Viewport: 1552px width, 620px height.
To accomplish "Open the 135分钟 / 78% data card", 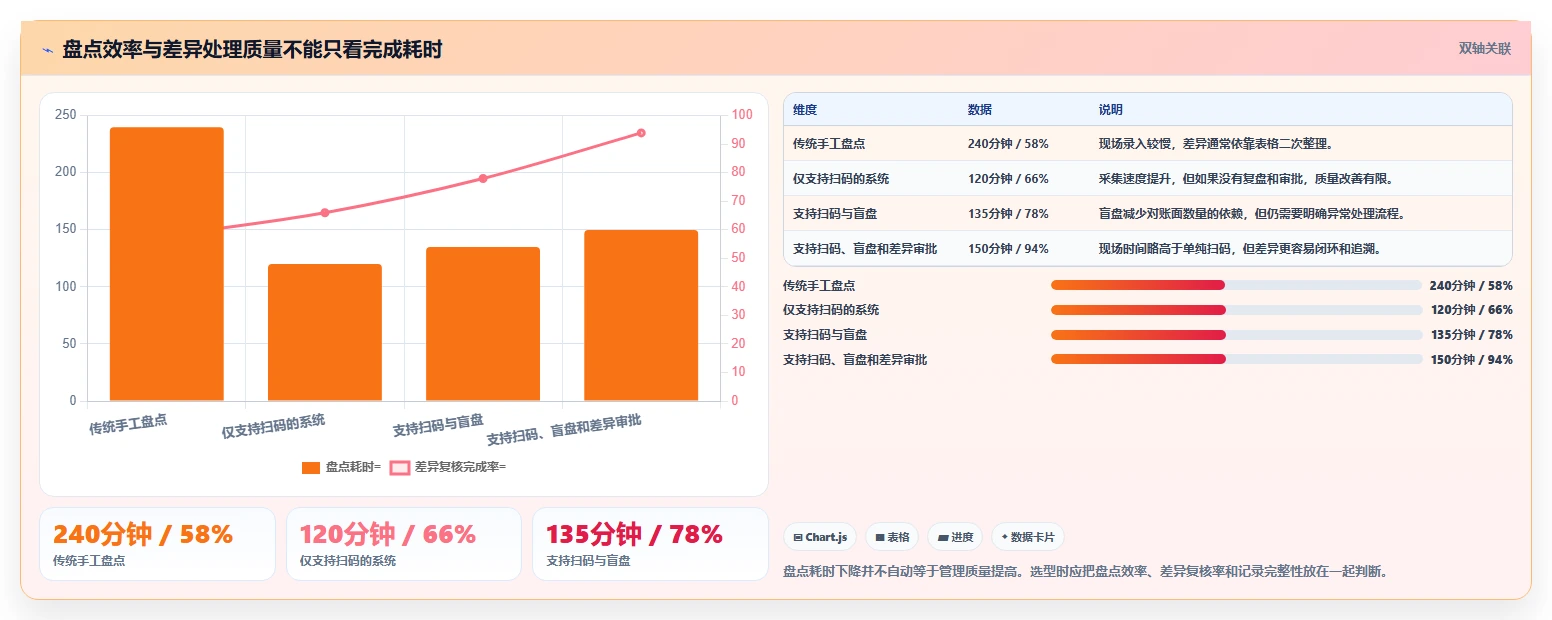I will pyautogui.click(x=650, y=544).
